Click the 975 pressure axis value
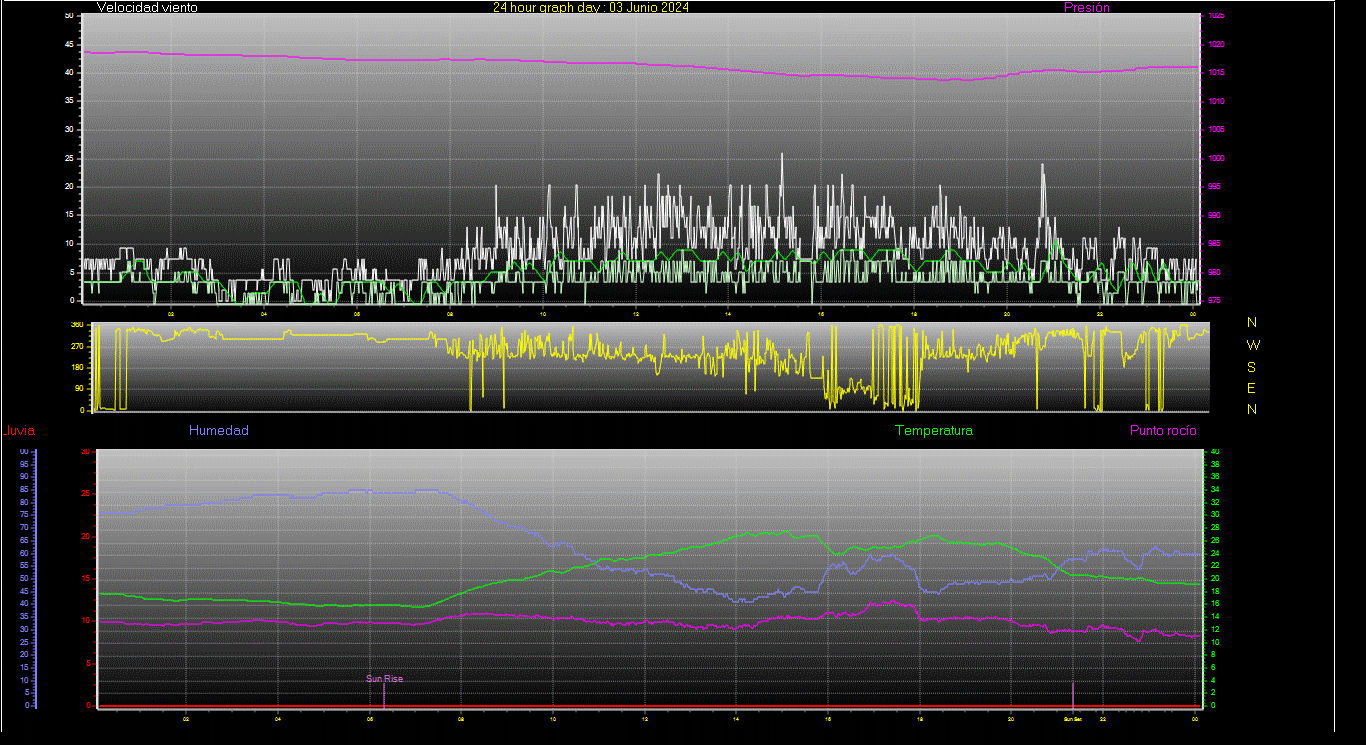Screen dimensions: 1366x745 [1214, 301]
